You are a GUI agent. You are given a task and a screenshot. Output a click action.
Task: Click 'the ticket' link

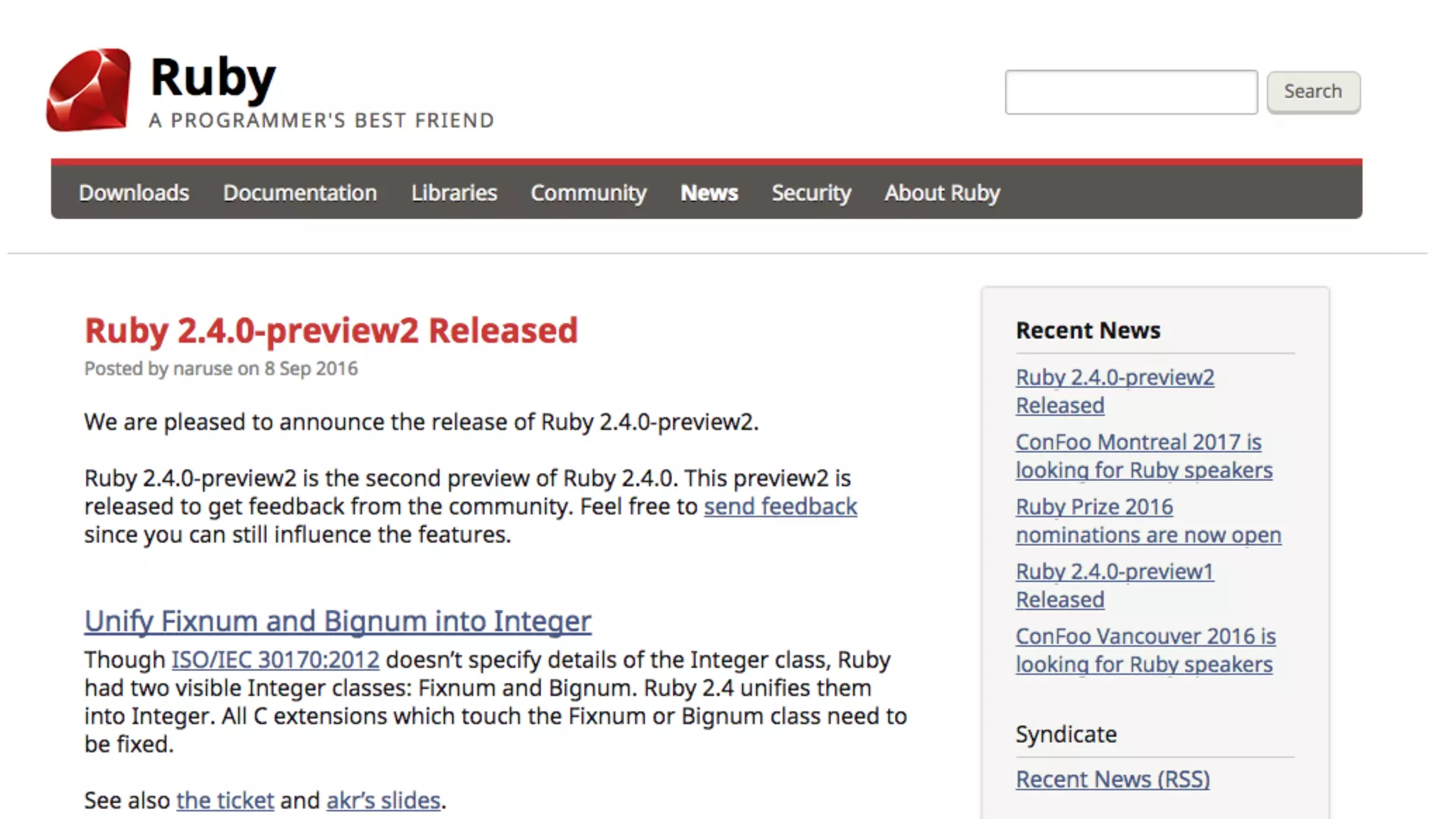click(x=225, y=801)
